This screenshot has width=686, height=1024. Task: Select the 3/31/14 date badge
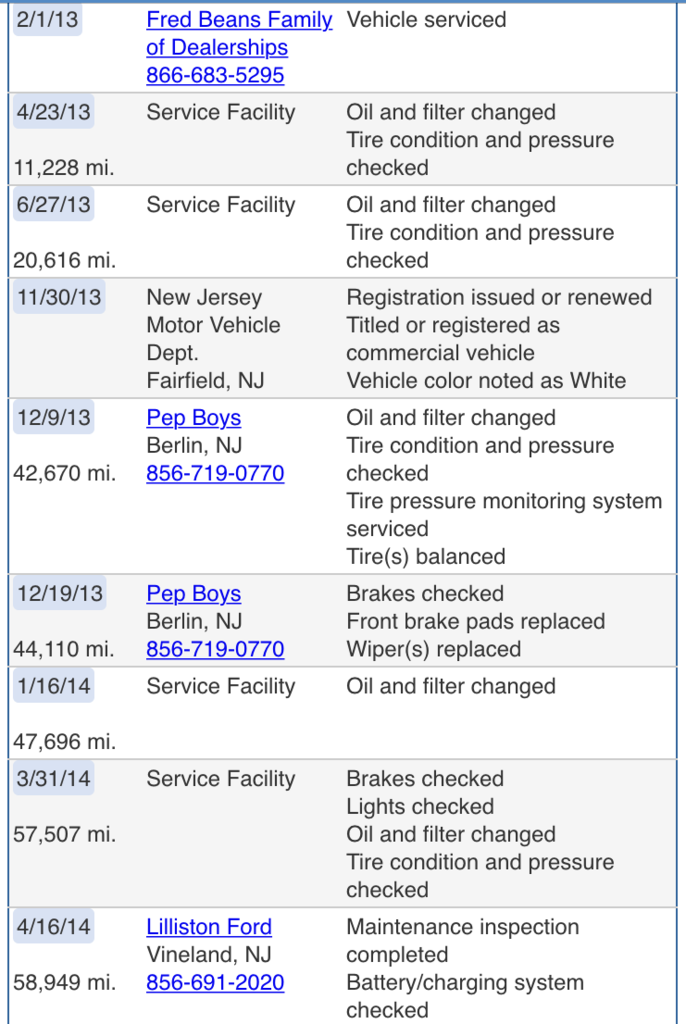[x=54, y=778]
